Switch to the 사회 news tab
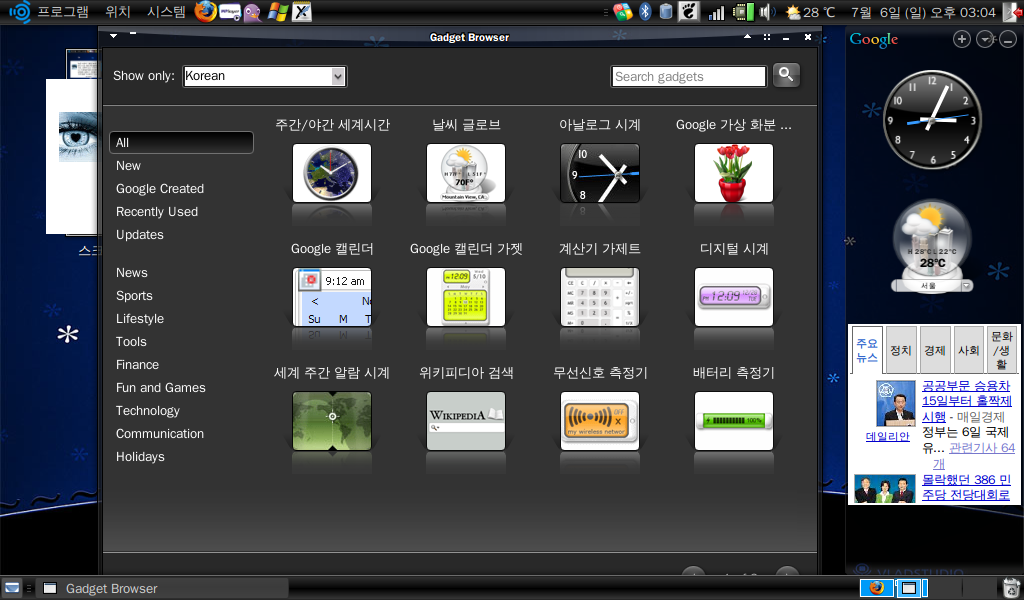Image resolution: width=1024 pixels, height=600 pixels. [968, 350]
